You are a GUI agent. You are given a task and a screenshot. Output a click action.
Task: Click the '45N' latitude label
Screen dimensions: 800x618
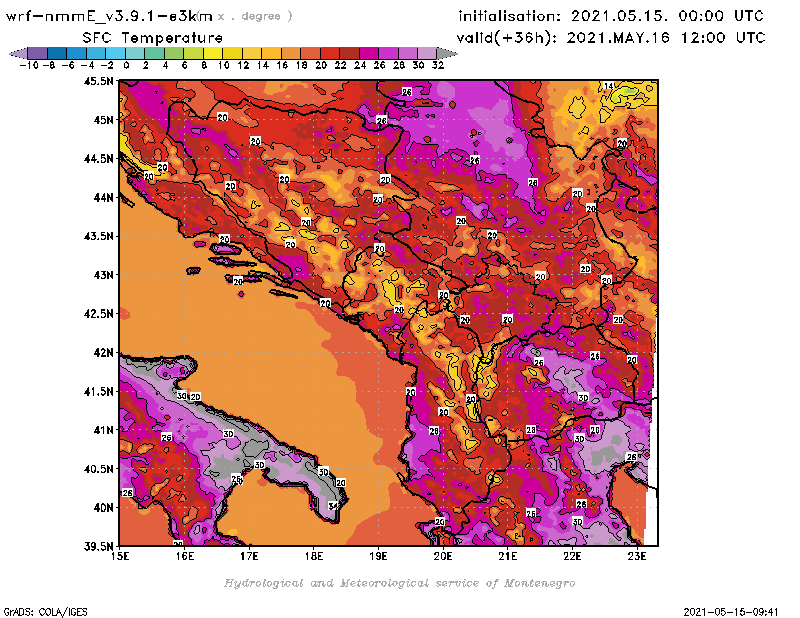pyautogui.click(x=103, y=120)
